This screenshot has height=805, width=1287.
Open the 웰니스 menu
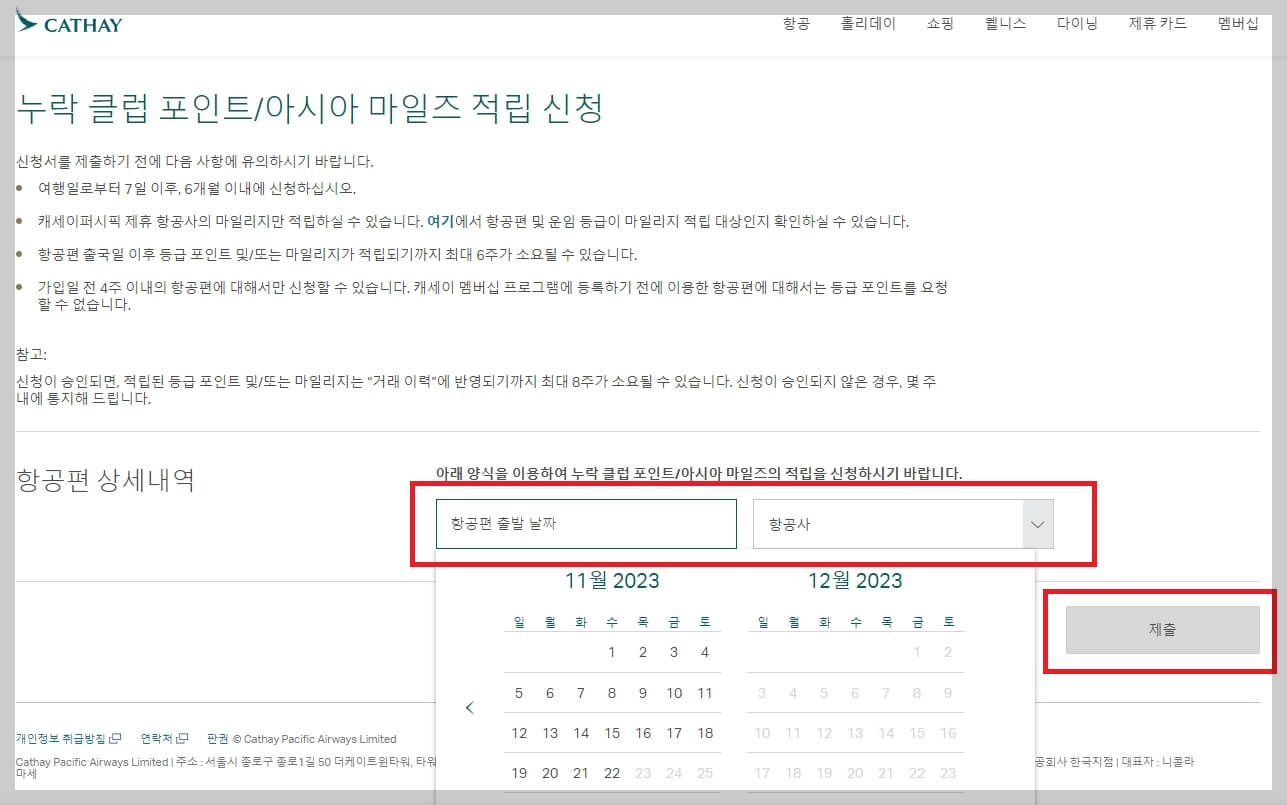(x=1005, y=23)
